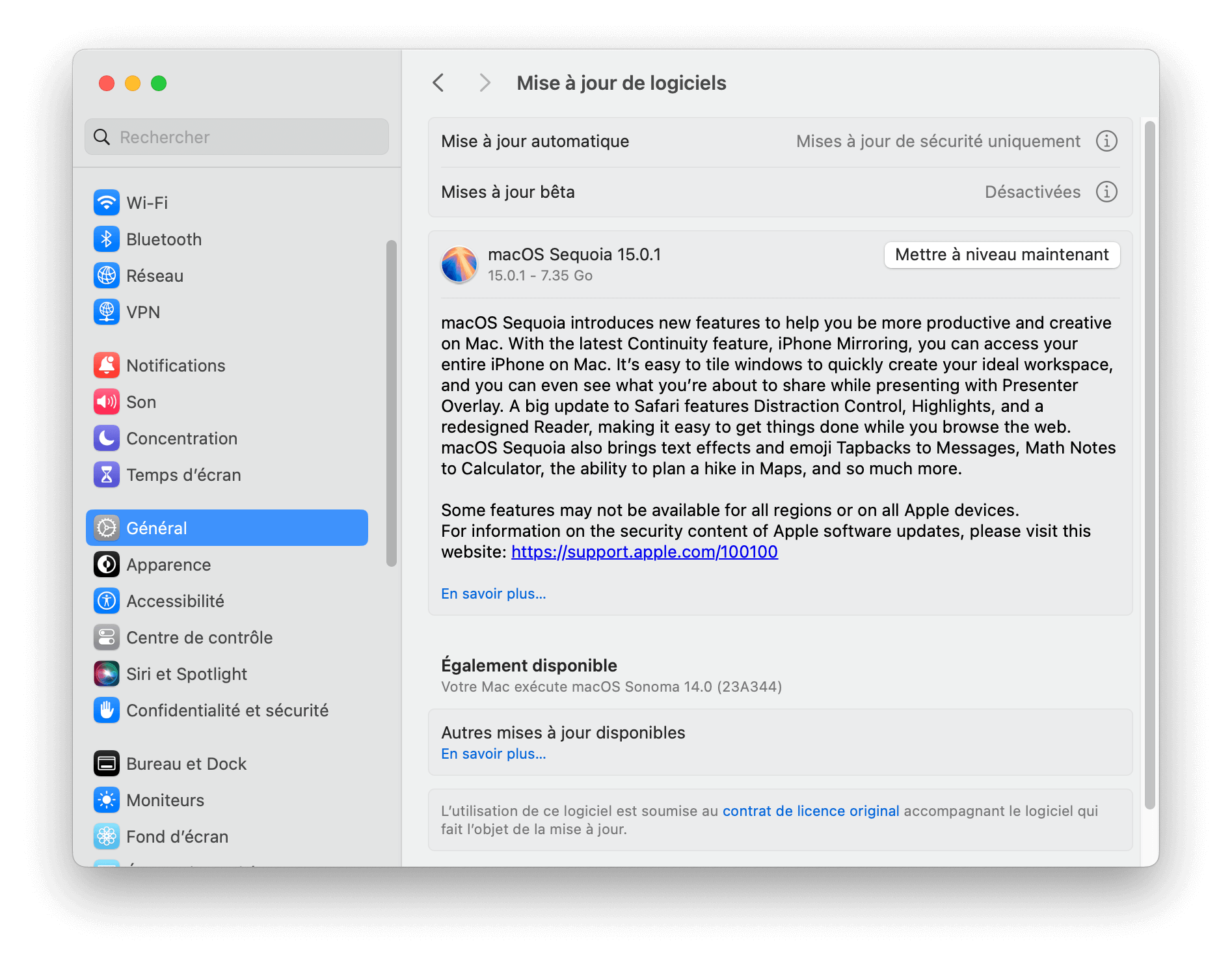The image size is (1232, 963).
Task: Click Mises à jour de sécurité uniquement value
Action: [x=938, y=141]
